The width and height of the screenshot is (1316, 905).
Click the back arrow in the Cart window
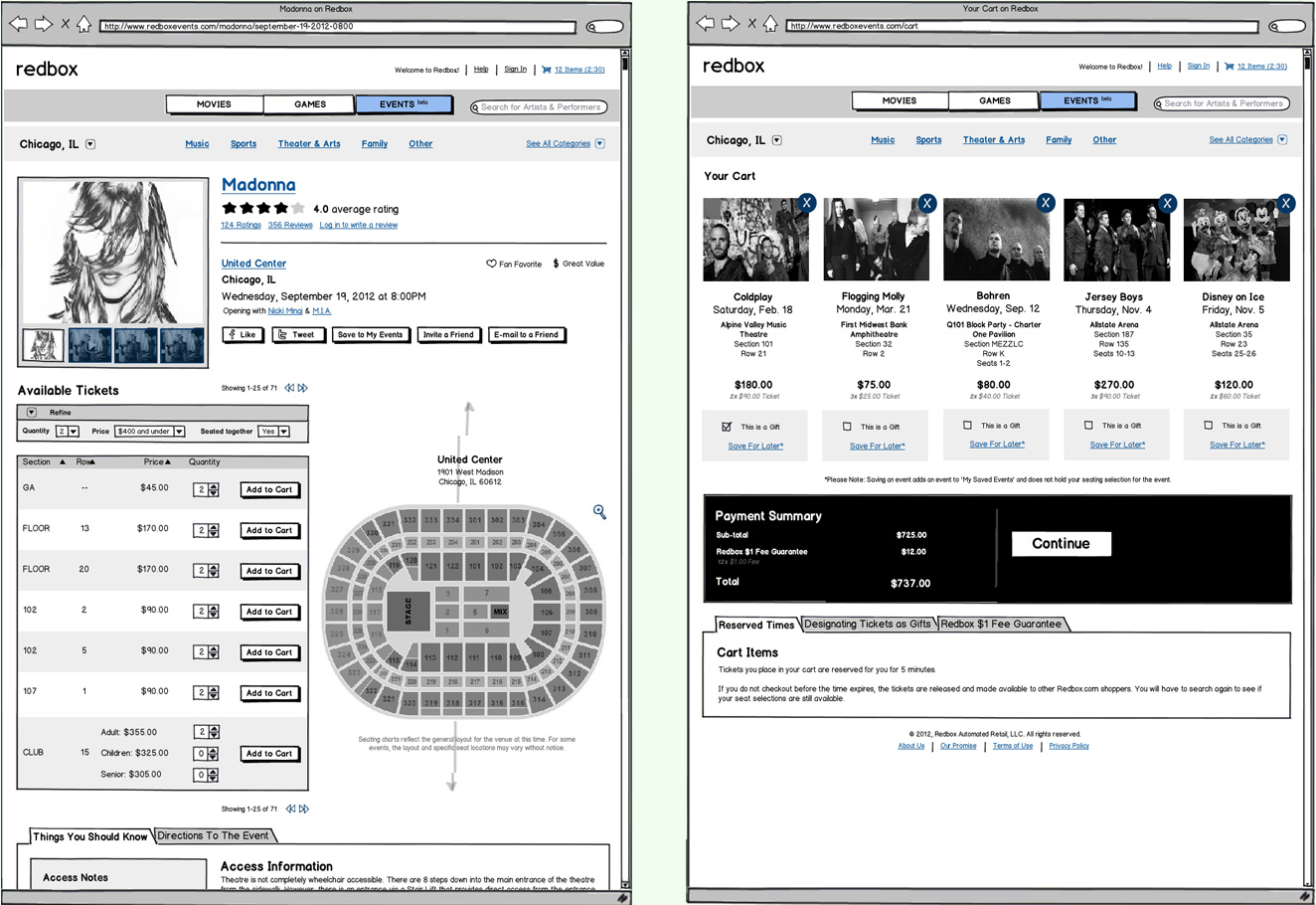pos(706,24)
